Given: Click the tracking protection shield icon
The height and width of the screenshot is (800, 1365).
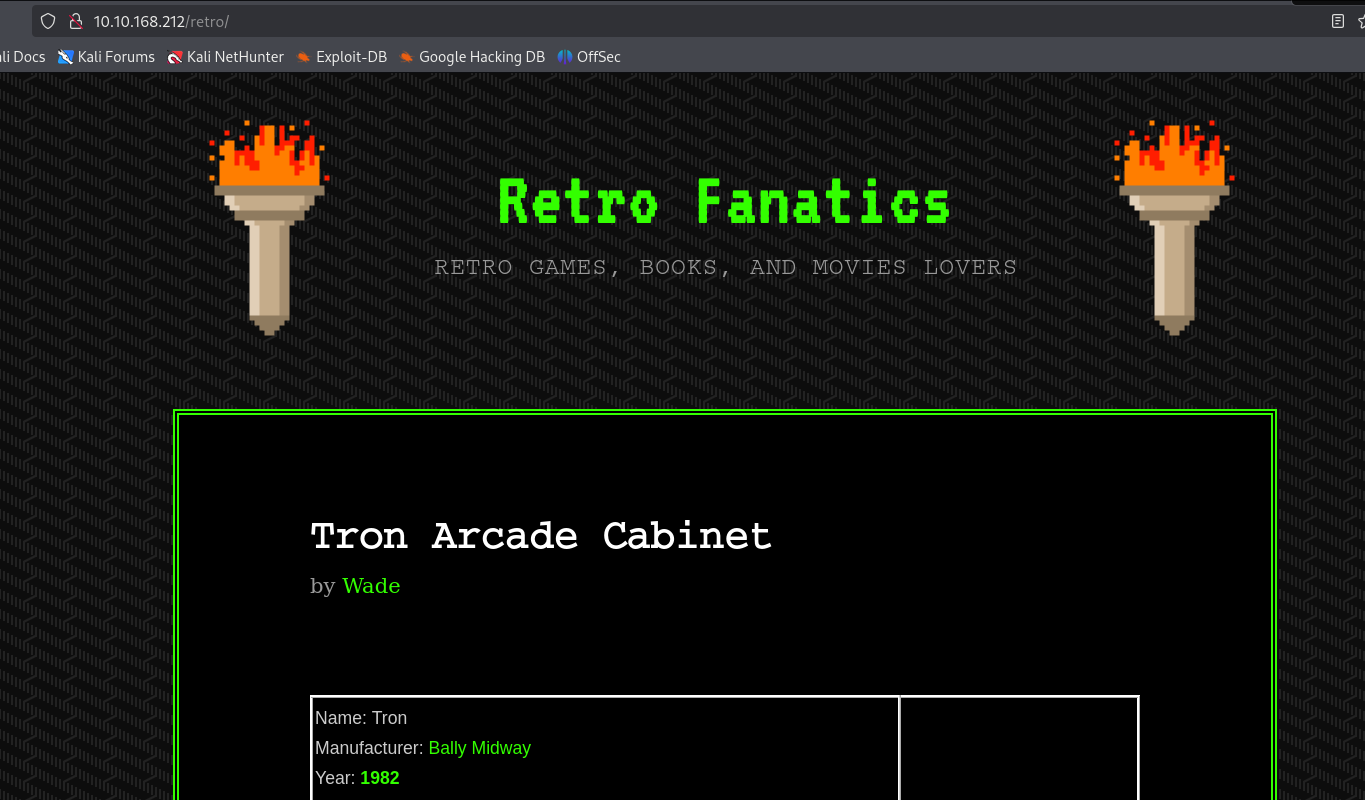Looking at the screenshot, I should coord(48,21).
